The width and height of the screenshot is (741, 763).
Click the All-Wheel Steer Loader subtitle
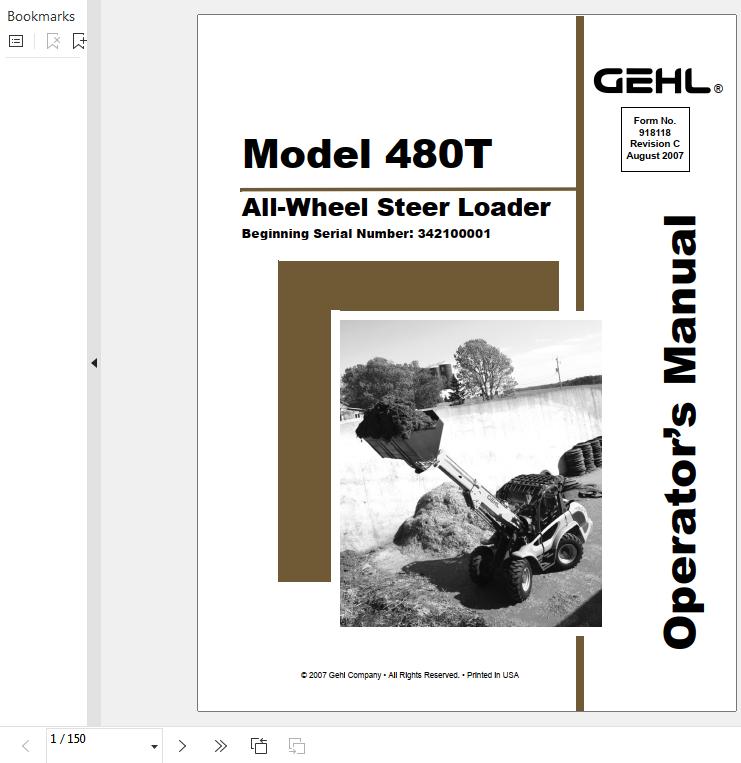396,207
